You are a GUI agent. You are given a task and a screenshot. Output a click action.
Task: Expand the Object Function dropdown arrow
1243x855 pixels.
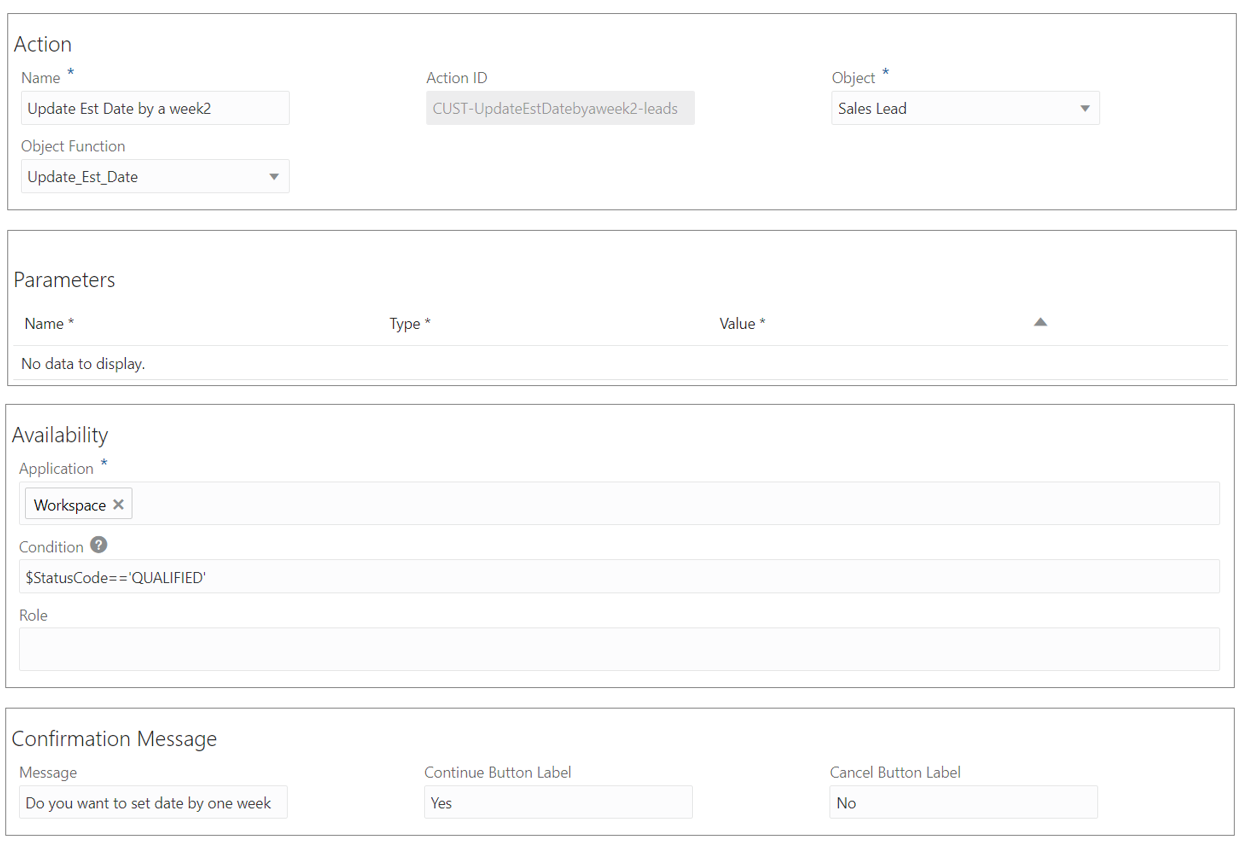274,177
